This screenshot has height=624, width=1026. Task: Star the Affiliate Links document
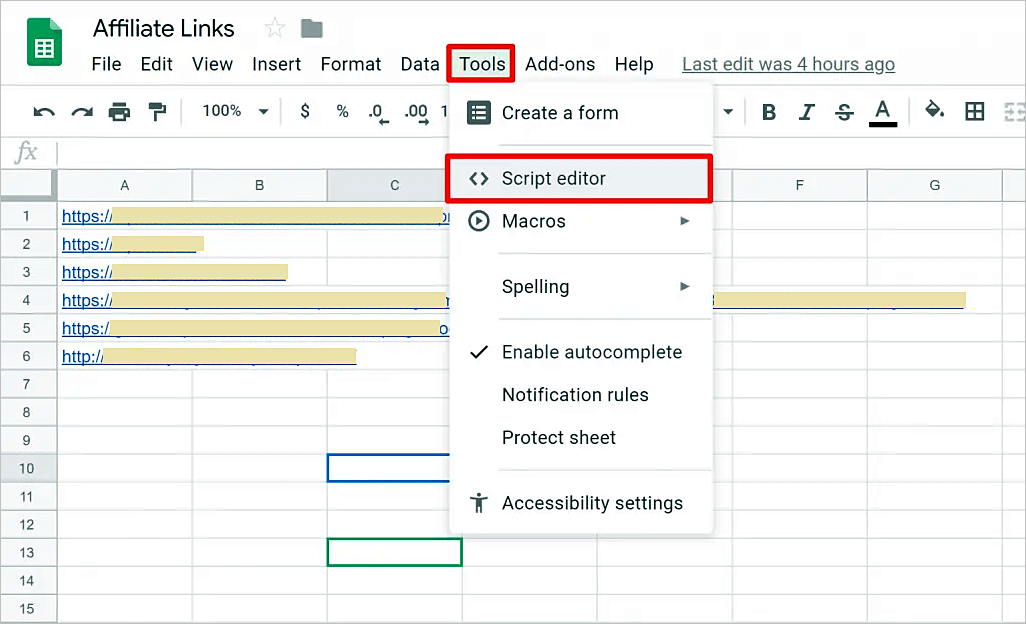coord(273,28)
